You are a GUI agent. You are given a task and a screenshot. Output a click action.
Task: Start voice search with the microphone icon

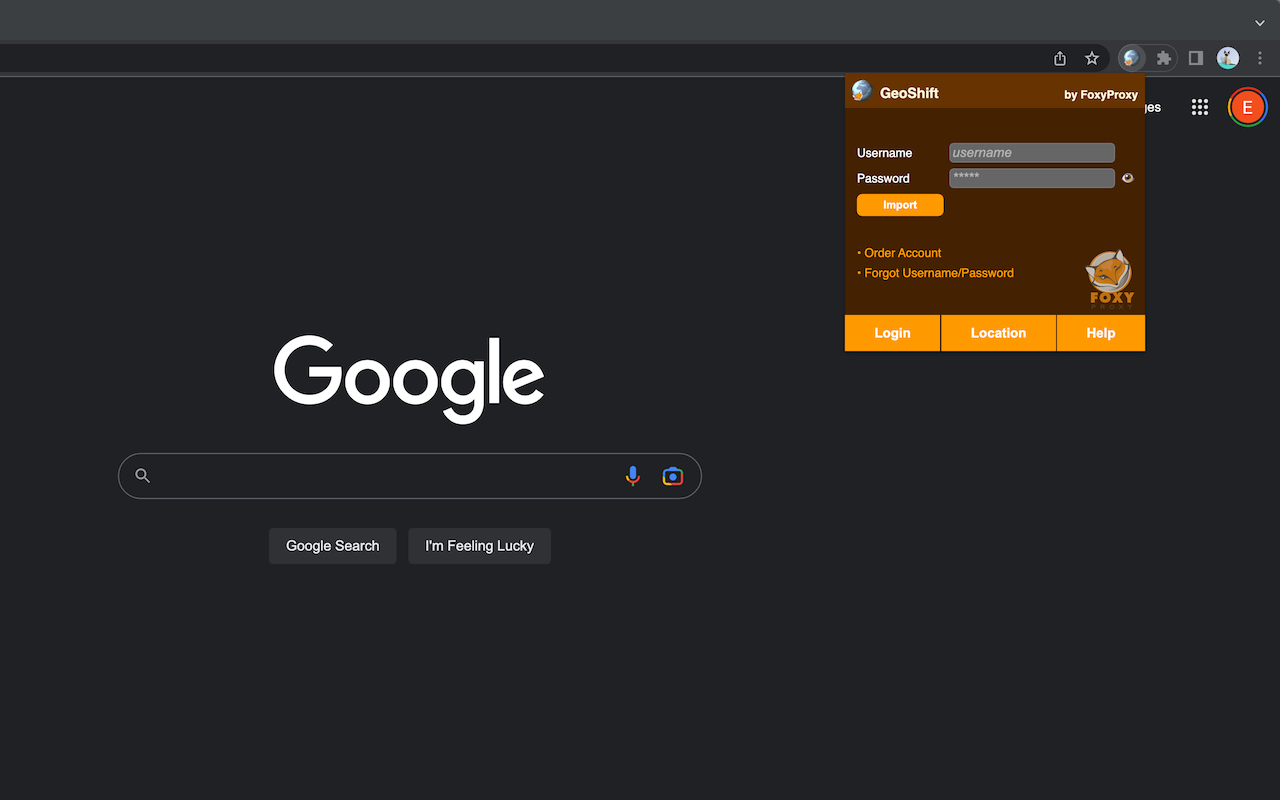(x=632, y=475)
